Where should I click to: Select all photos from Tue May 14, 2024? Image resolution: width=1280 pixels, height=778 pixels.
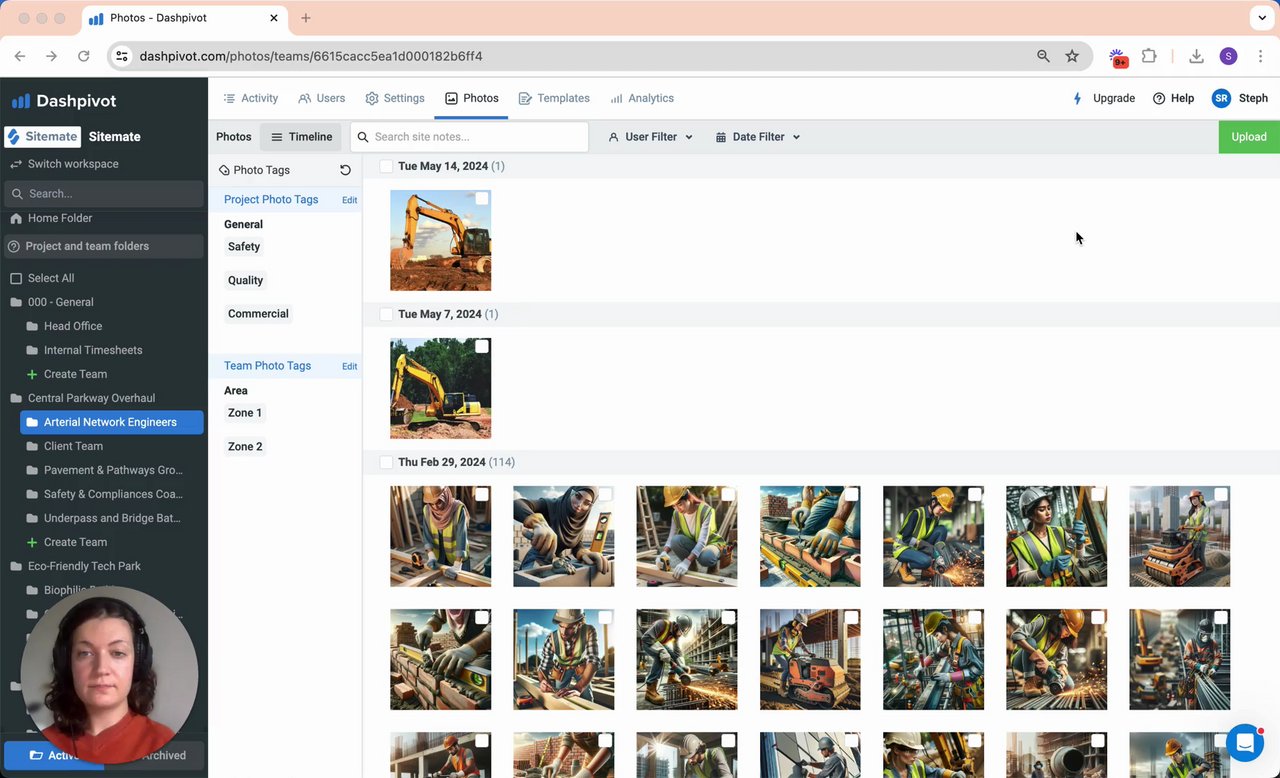pos(386,166)
